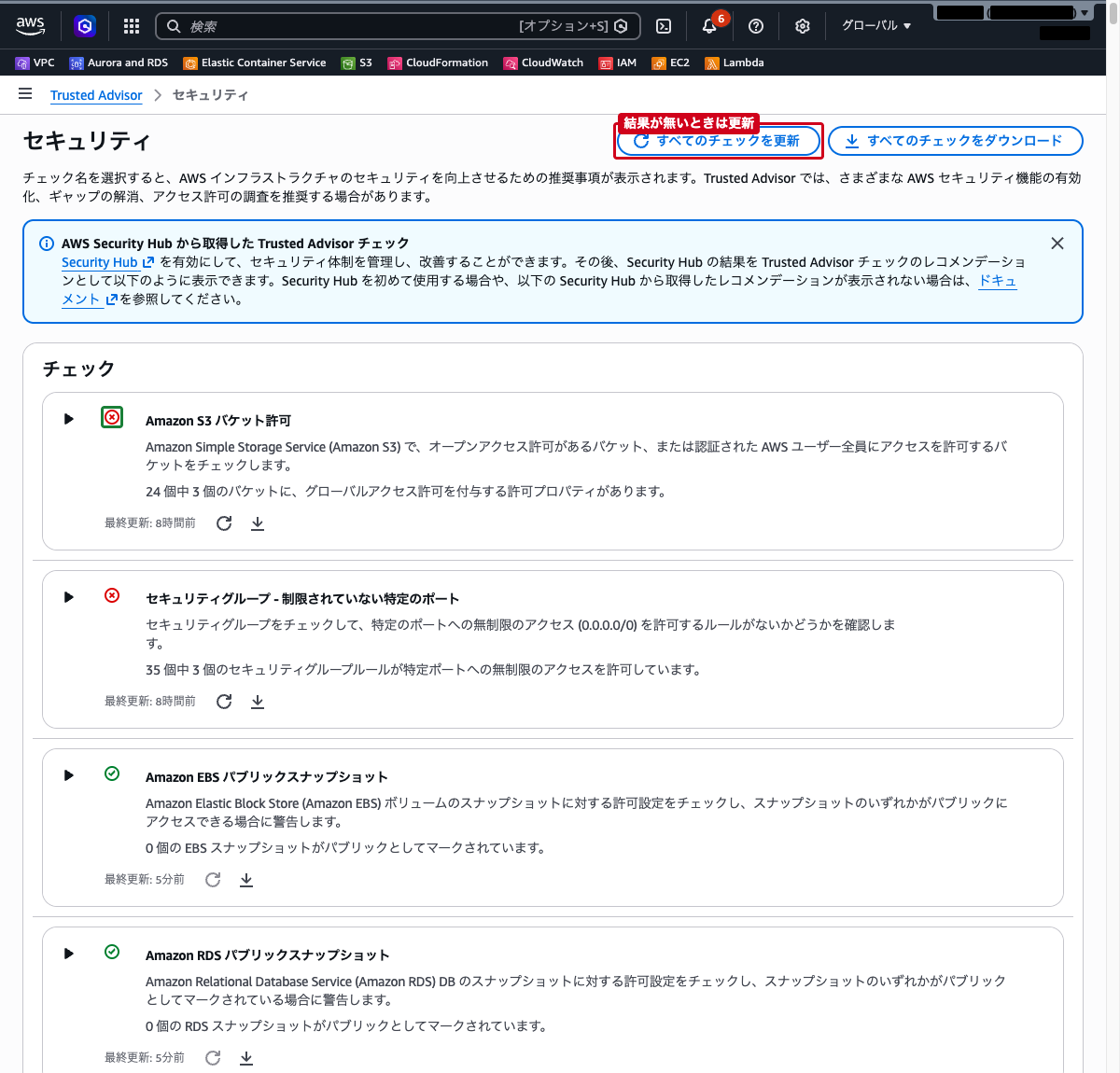Viewport: 1120px width, 1073px height.
Task: Download the Amazon S3 バケット許可 check result
Action: pyautogui.click(x=258, y=523)
